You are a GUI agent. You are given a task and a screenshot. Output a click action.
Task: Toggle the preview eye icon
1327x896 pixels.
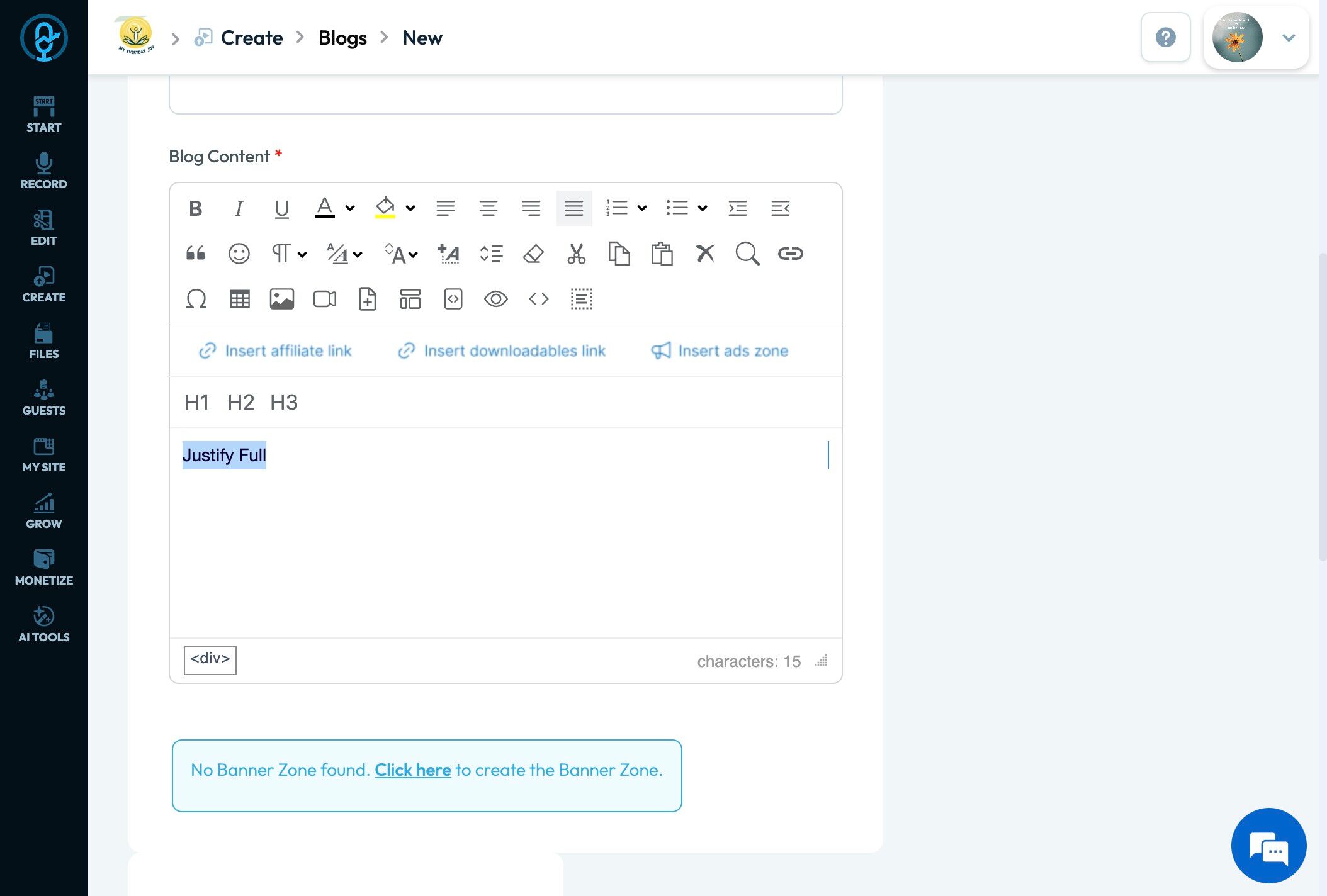[496, 299]
